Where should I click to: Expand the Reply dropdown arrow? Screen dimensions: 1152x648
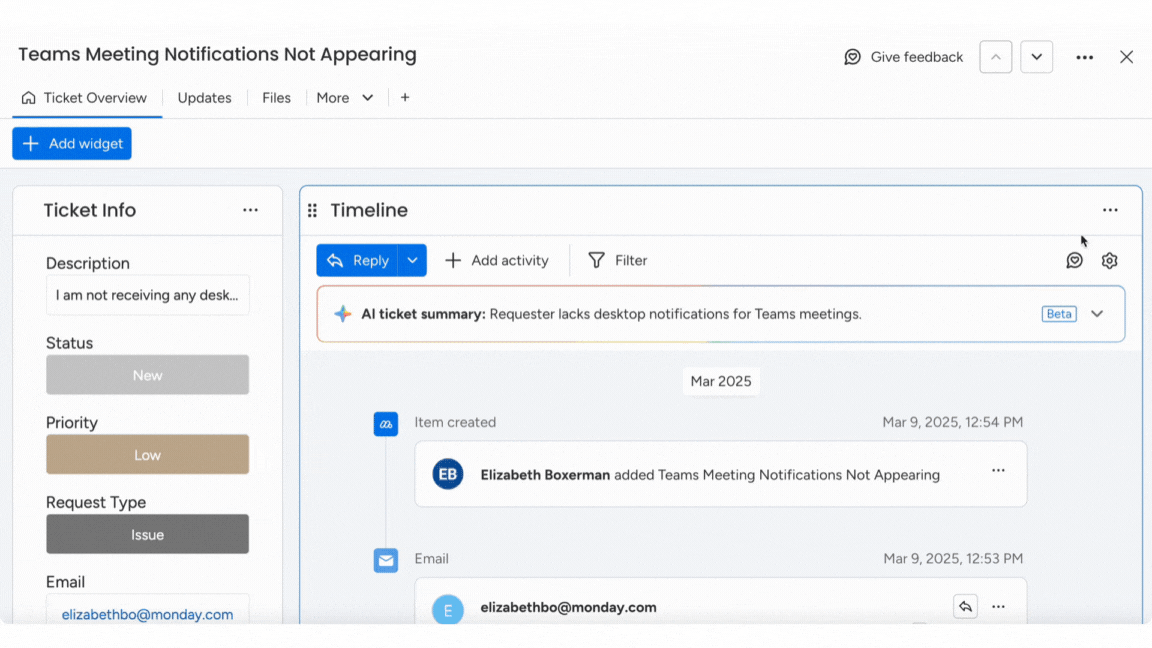coord(412,260)
